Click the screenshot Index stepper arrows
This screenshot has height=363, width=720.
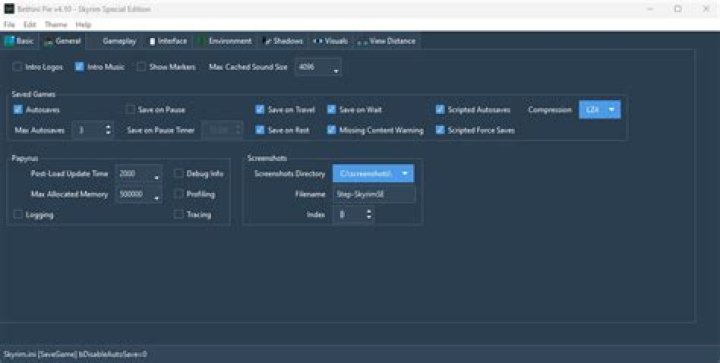pyautogui.click(x=369, y=214)
